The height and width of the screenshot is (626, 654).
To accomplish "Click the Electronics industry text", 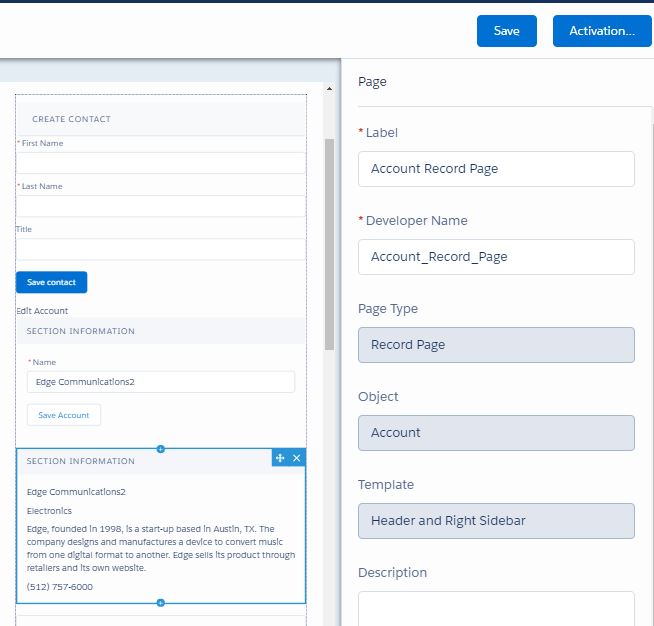I will [49, 511].
